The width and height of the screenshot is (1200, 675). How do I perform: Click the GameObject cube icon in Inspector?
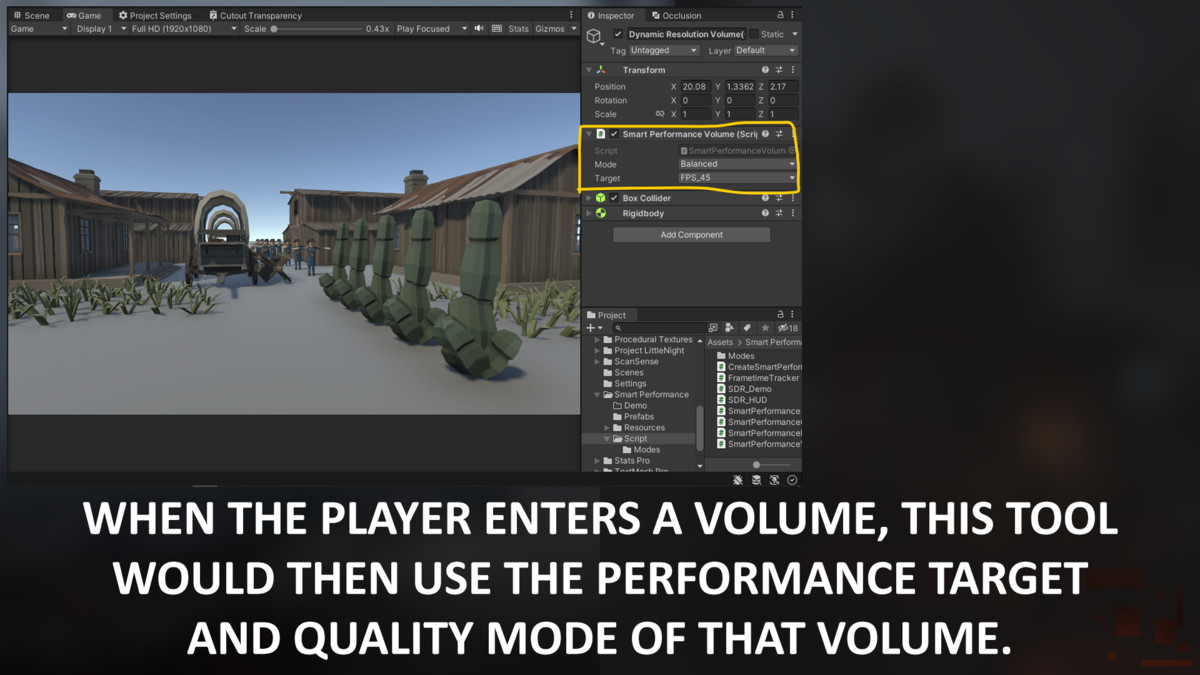tap(594, 36)
